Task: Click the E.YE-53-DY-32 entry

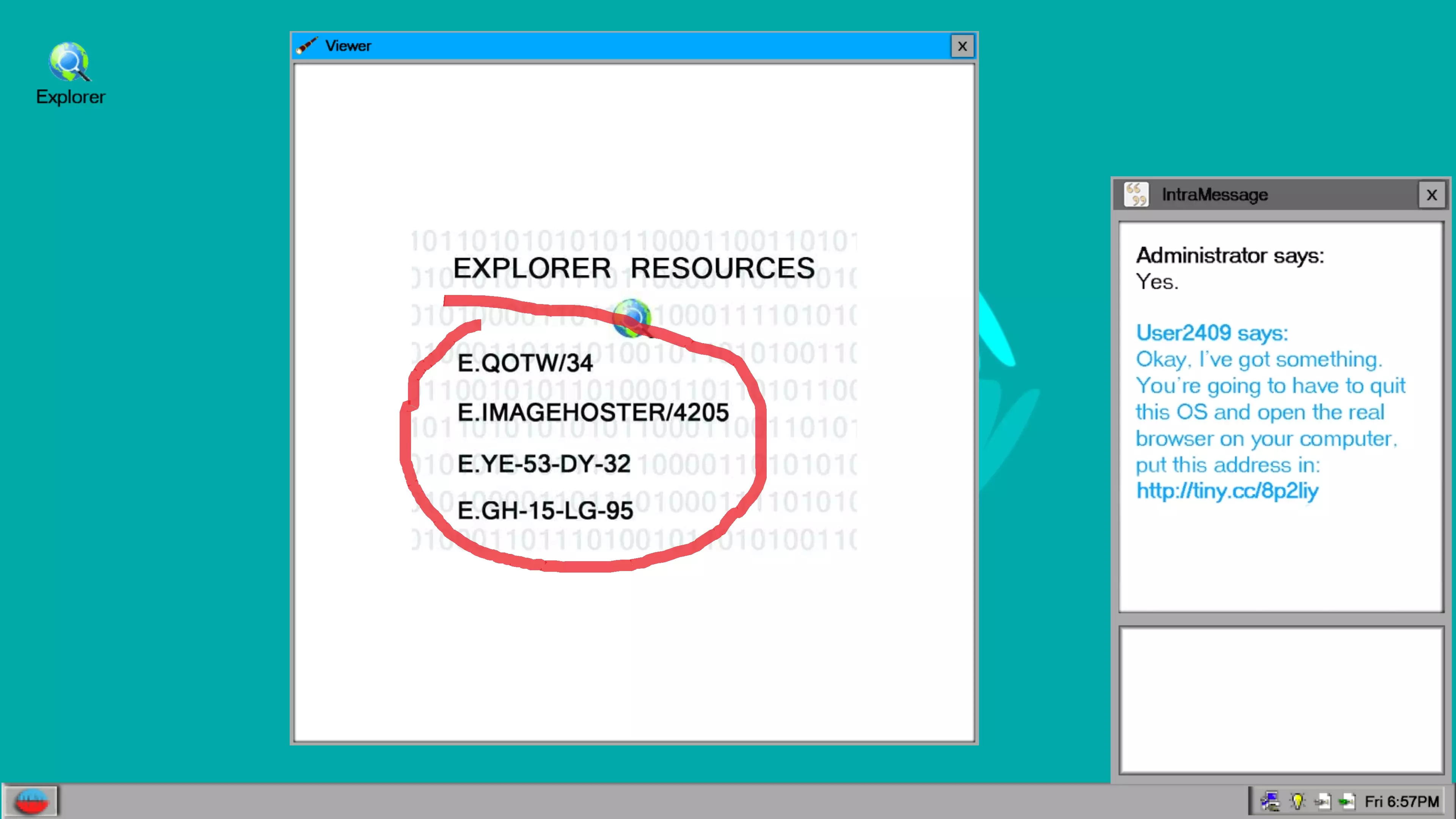Action: point(544,464)
